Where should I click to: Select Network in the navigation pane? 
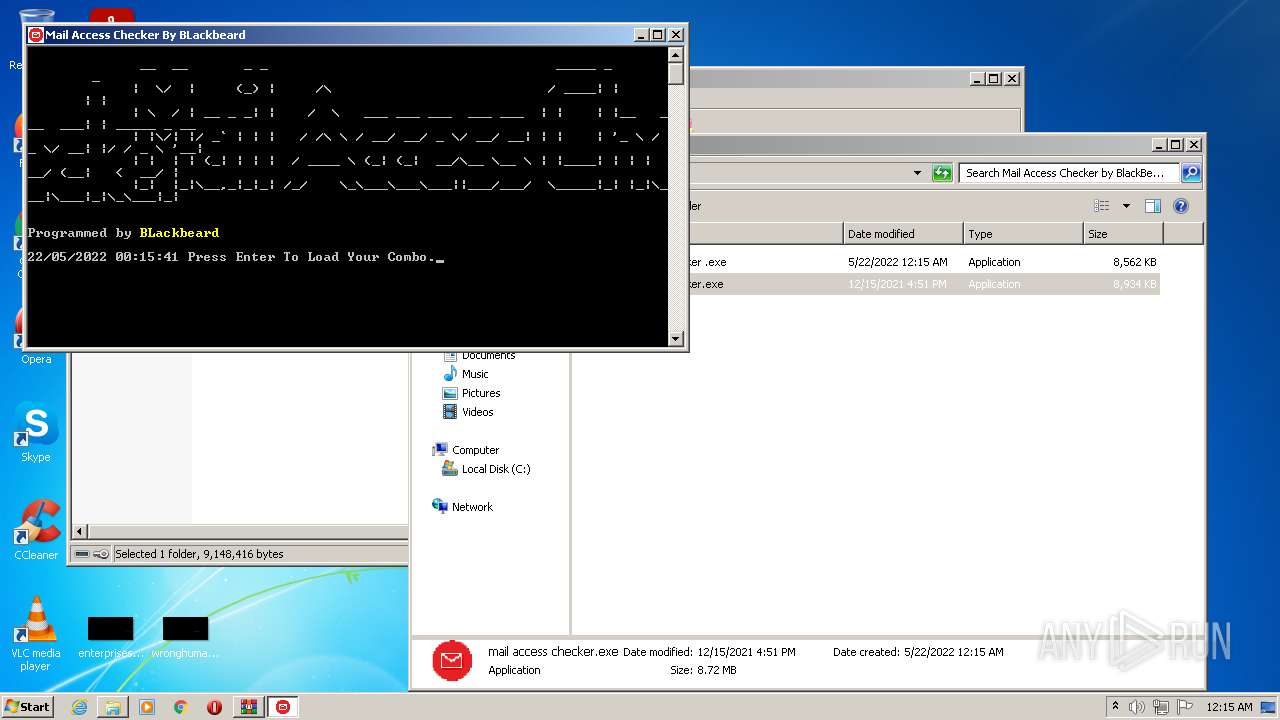tap(462, 507)
